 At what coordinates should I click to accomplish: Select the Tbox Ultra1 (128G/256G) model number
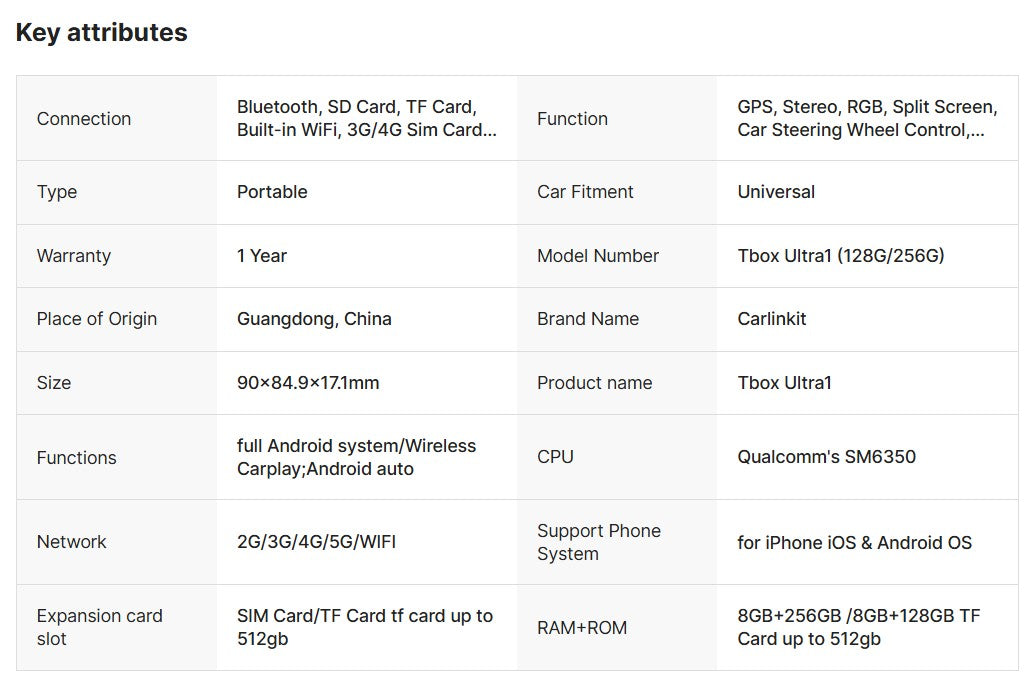pos(840,256)
